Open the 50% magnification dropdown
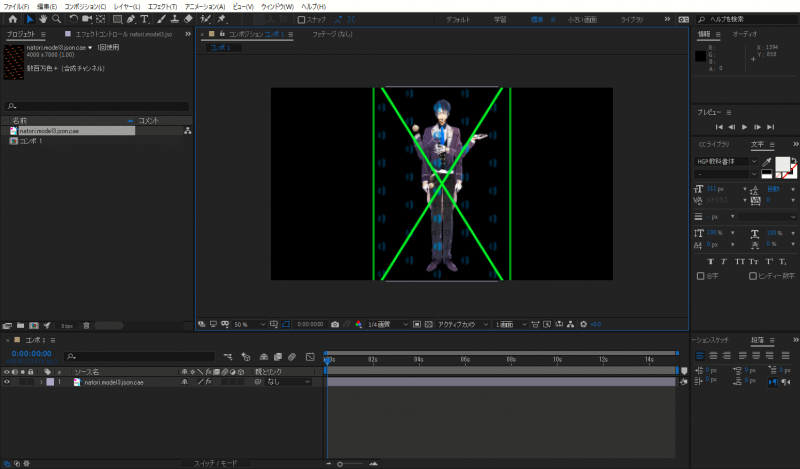This screenshot has height=469, width=800. pos(249,325)
